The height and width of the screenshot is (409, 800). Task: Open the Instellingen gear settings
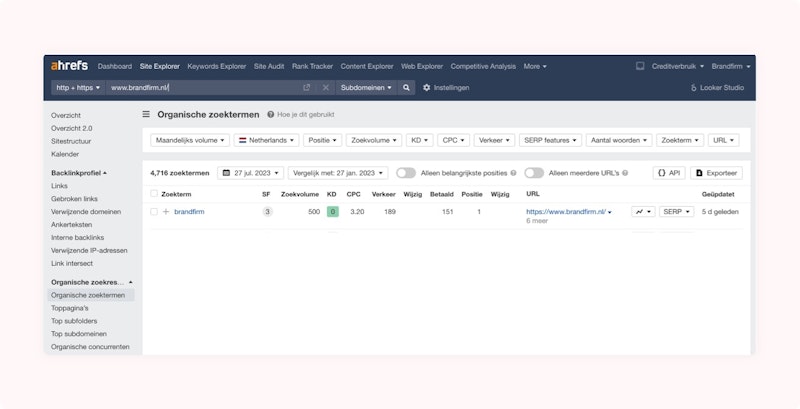pos(445,88)
